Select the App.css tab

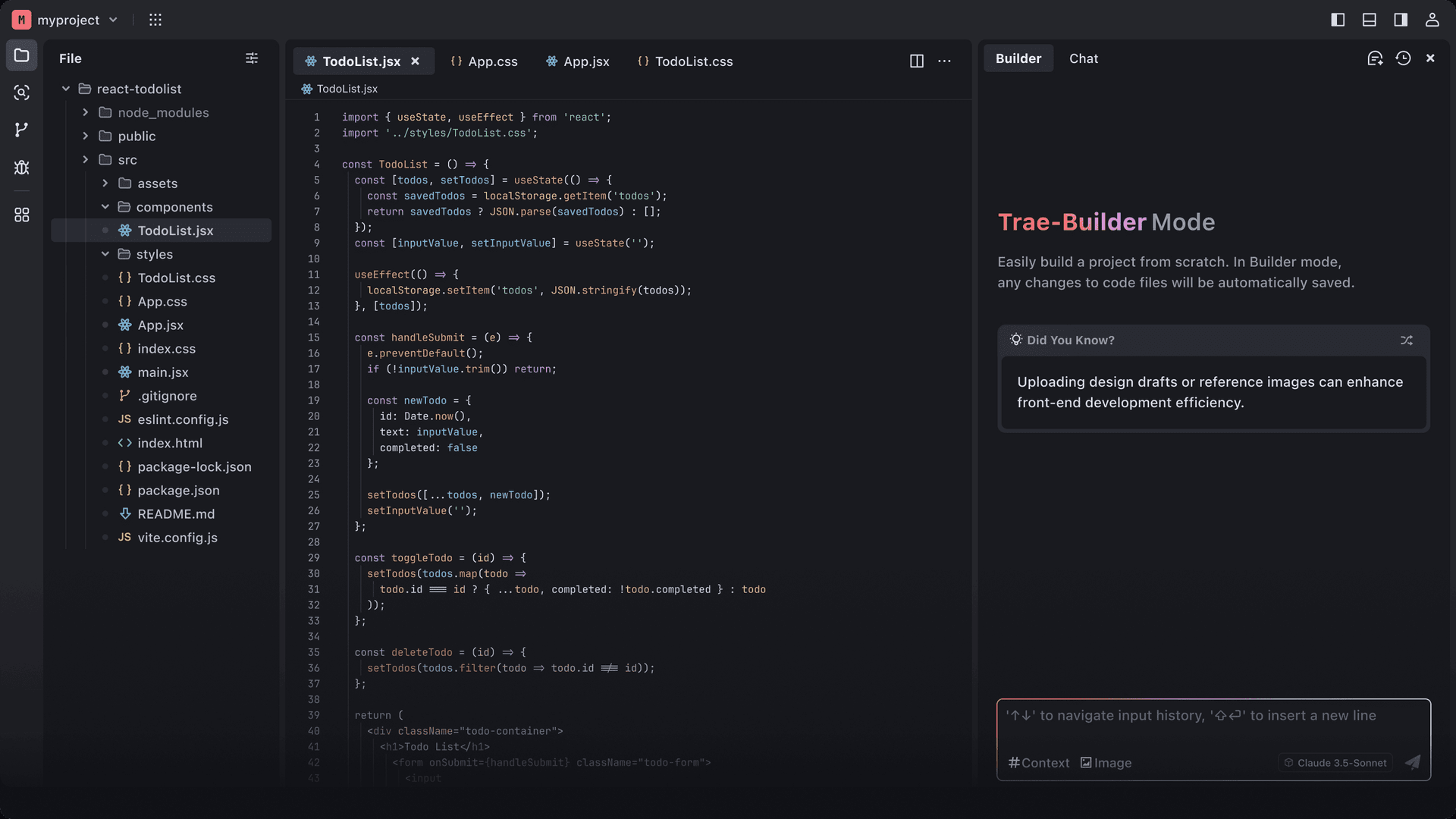pyautogui.click(x=493, y=61)
